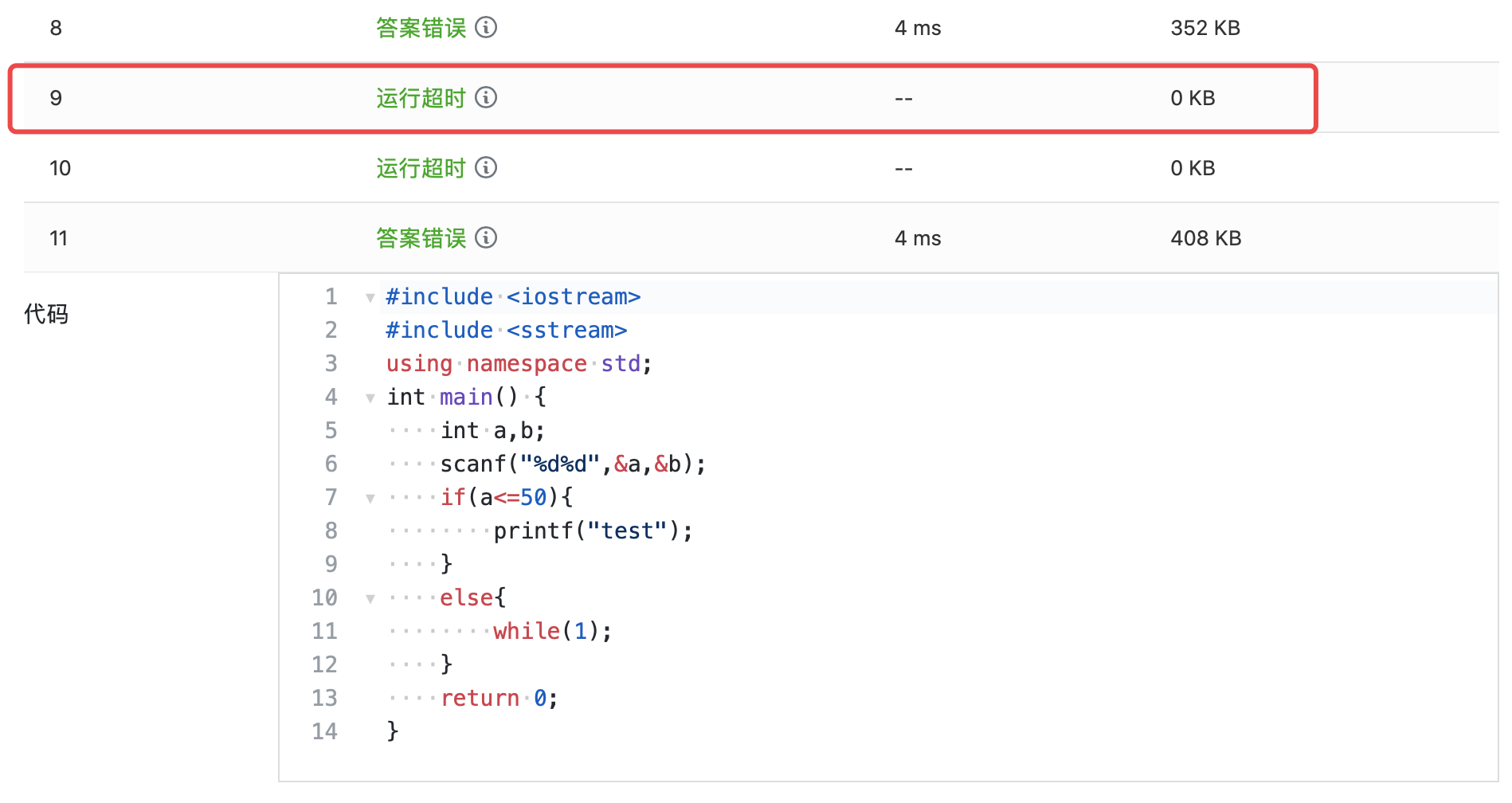1512x803 pixels.
Task: Place cursor on 'while(1);' line
Action: (553, 631)
